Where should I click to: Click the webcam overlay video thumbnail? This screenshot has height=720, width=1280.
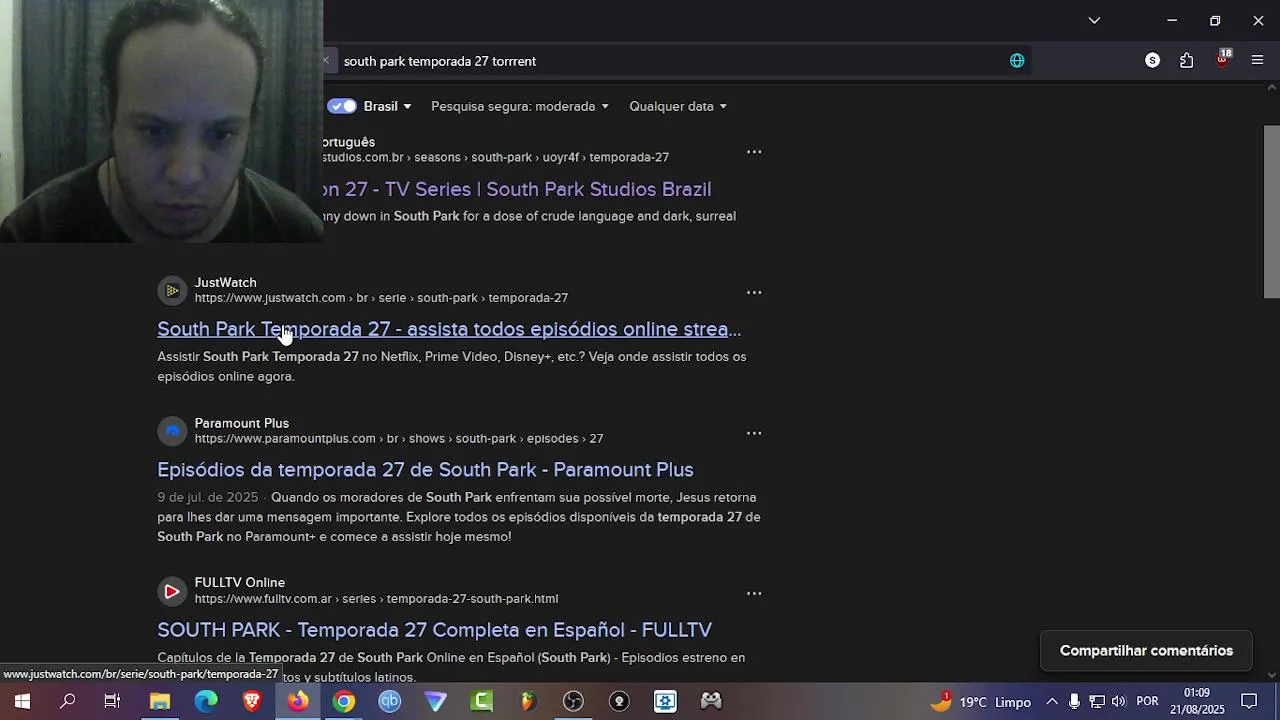click(x=161, y=121)
